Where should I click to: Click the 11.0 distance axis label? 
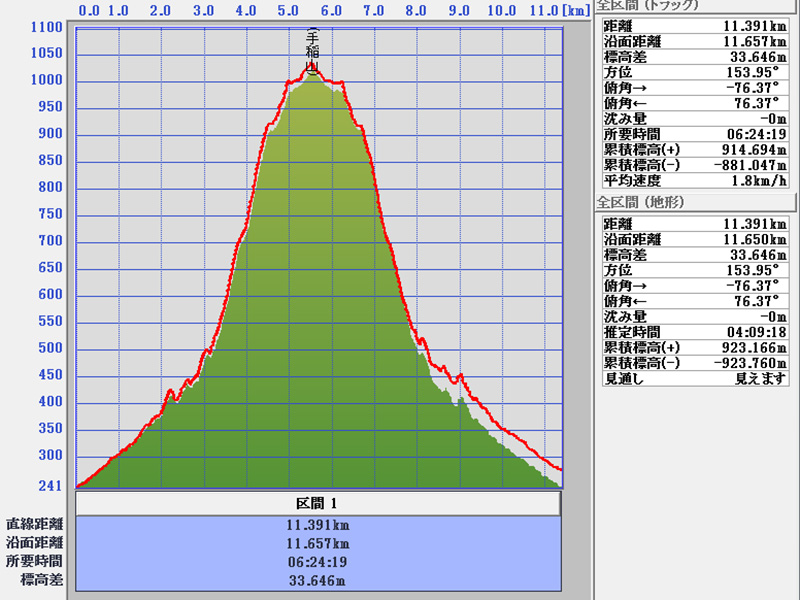click(x=542, y=11)
